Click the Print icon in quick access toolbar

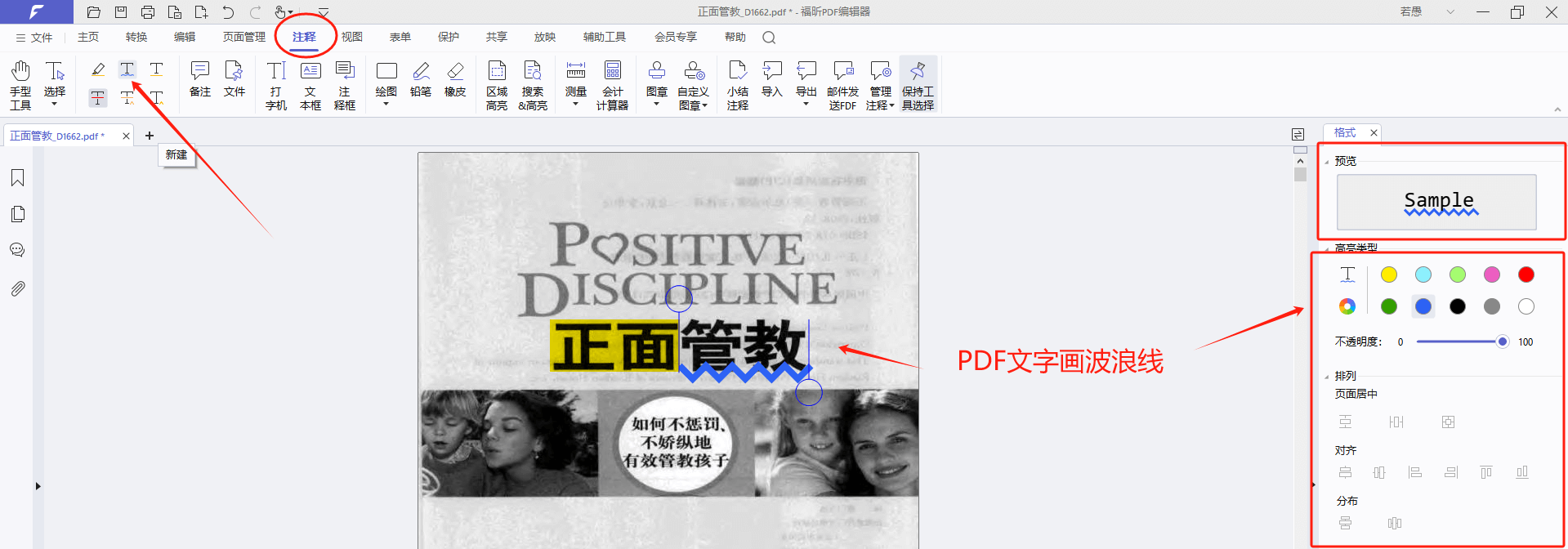(x=148, y=12)
